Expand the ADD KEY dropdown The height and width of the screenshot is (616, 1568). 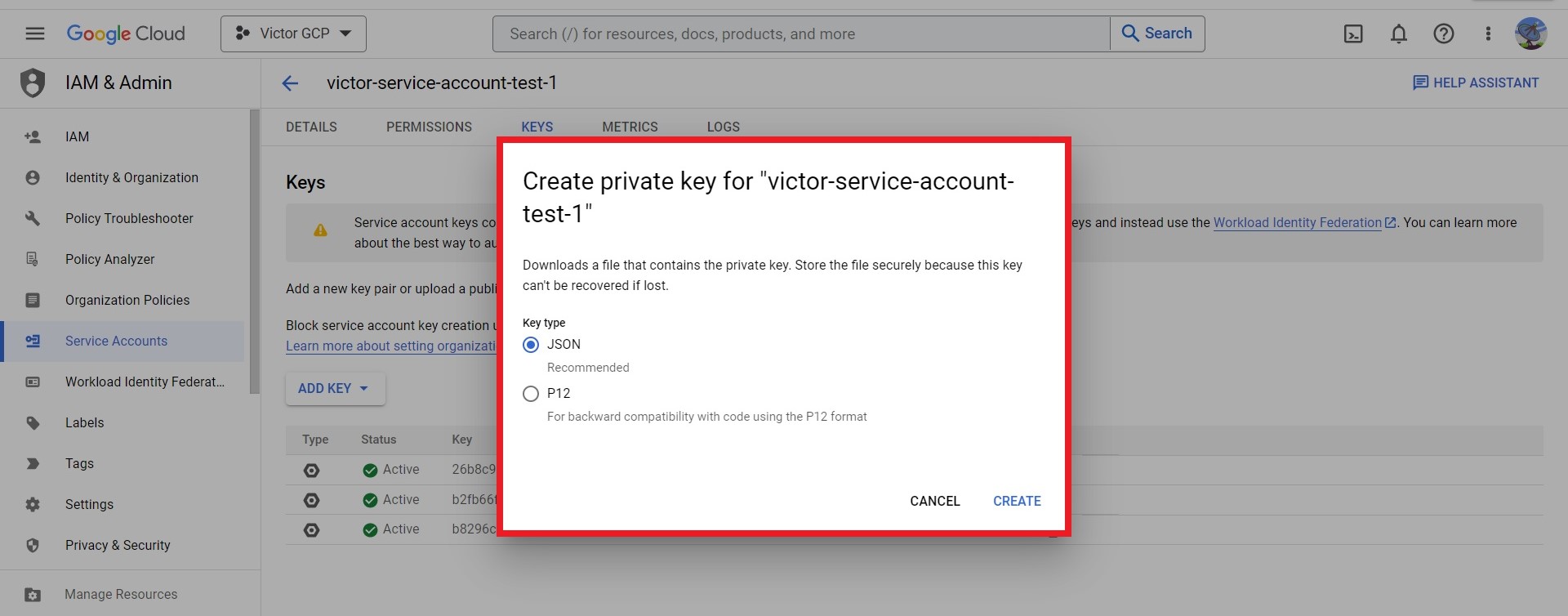(335, 388)
